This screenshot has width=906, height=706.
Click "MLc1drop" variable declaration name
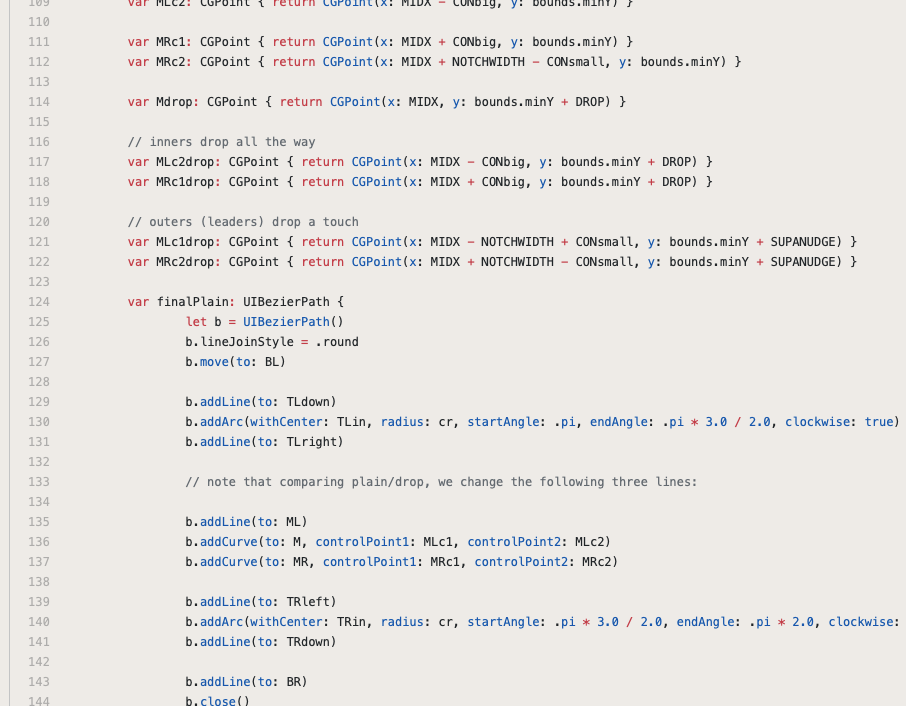point(185,242)
